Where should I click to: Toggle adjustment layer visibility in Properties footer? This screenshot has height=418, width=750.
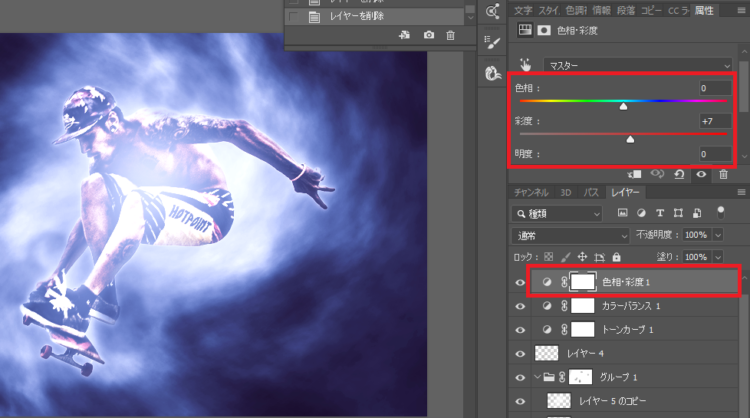coord(701,175)
